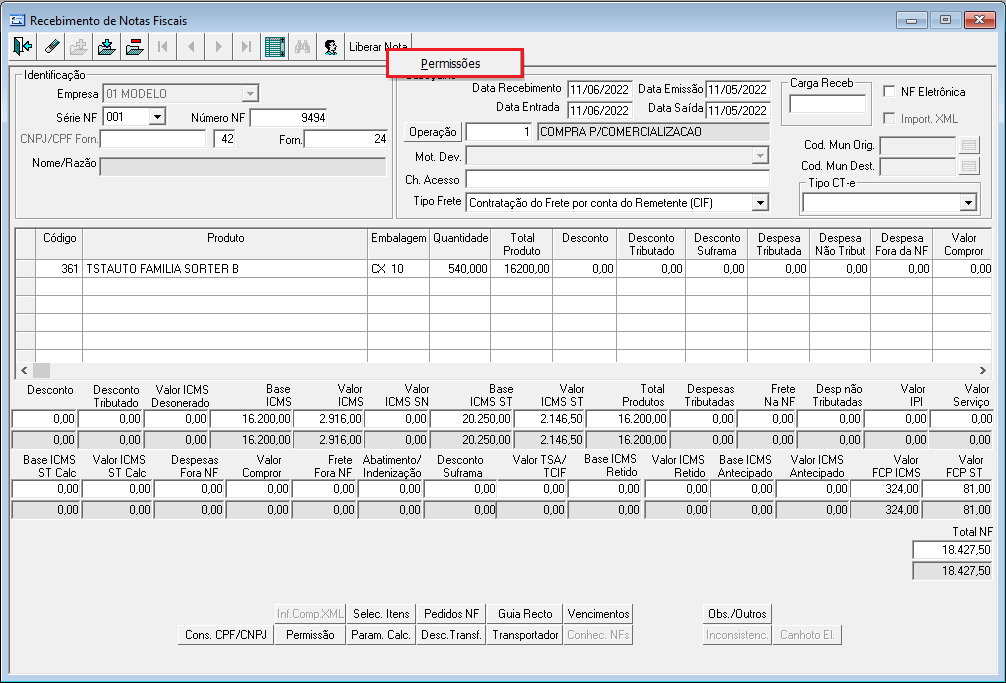Click the save to folder icon
Viewport: 1006px width, 683px height.
[x=107, y=46]
